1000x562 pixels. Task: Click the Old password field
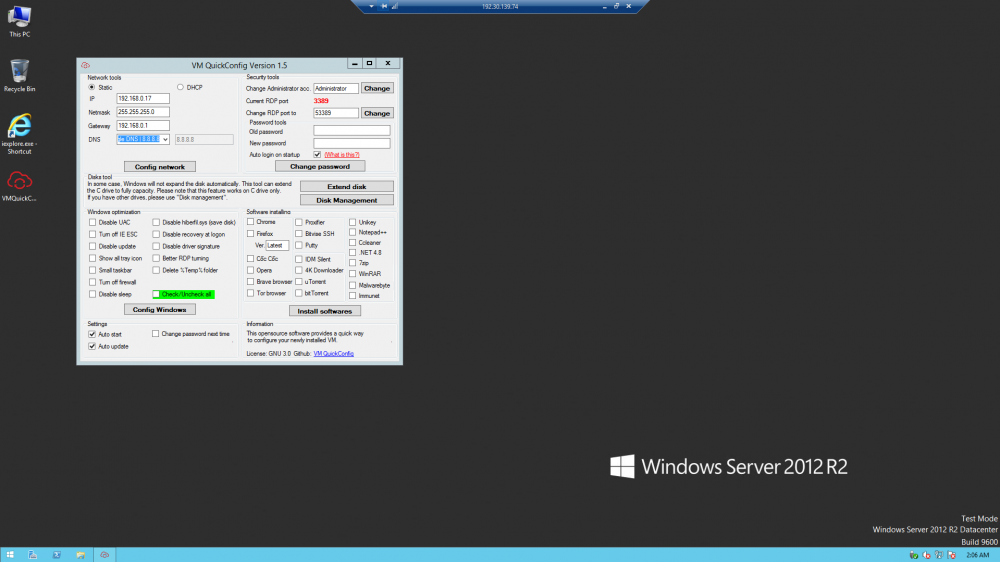[351, 130]
